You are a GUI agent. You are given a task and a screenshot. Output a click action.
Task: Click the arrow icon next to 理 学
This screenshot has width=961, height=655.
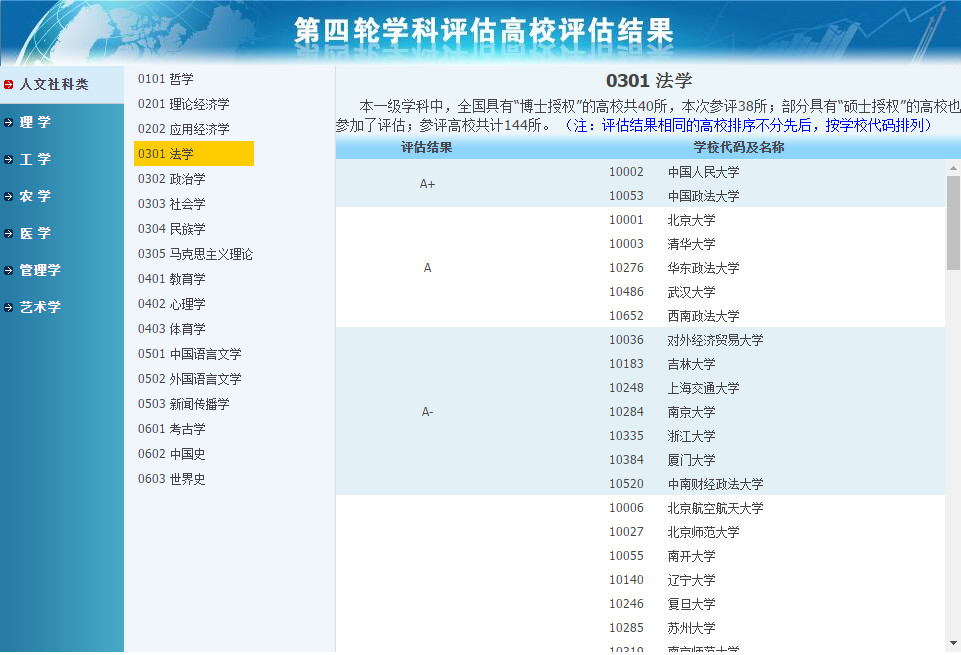click(10, 121)
